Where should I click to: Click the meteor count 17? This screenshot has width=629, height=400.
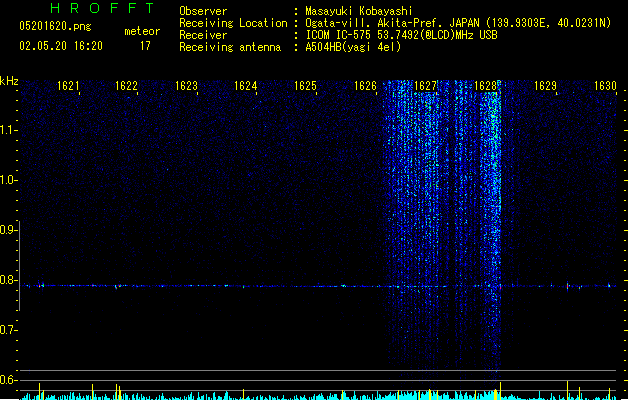tap(145, 46)
